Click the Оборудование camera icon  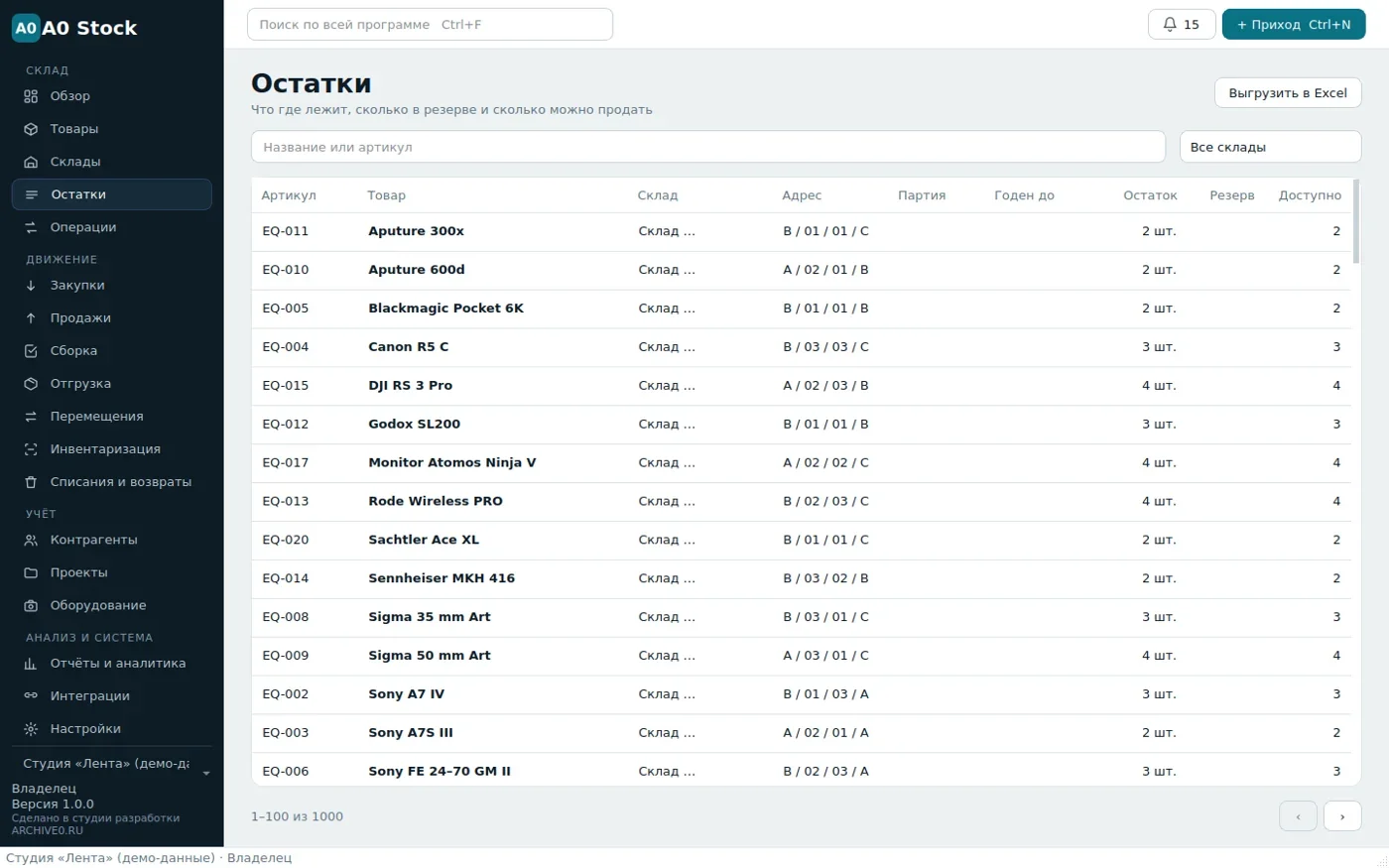[x=31, y=606]
